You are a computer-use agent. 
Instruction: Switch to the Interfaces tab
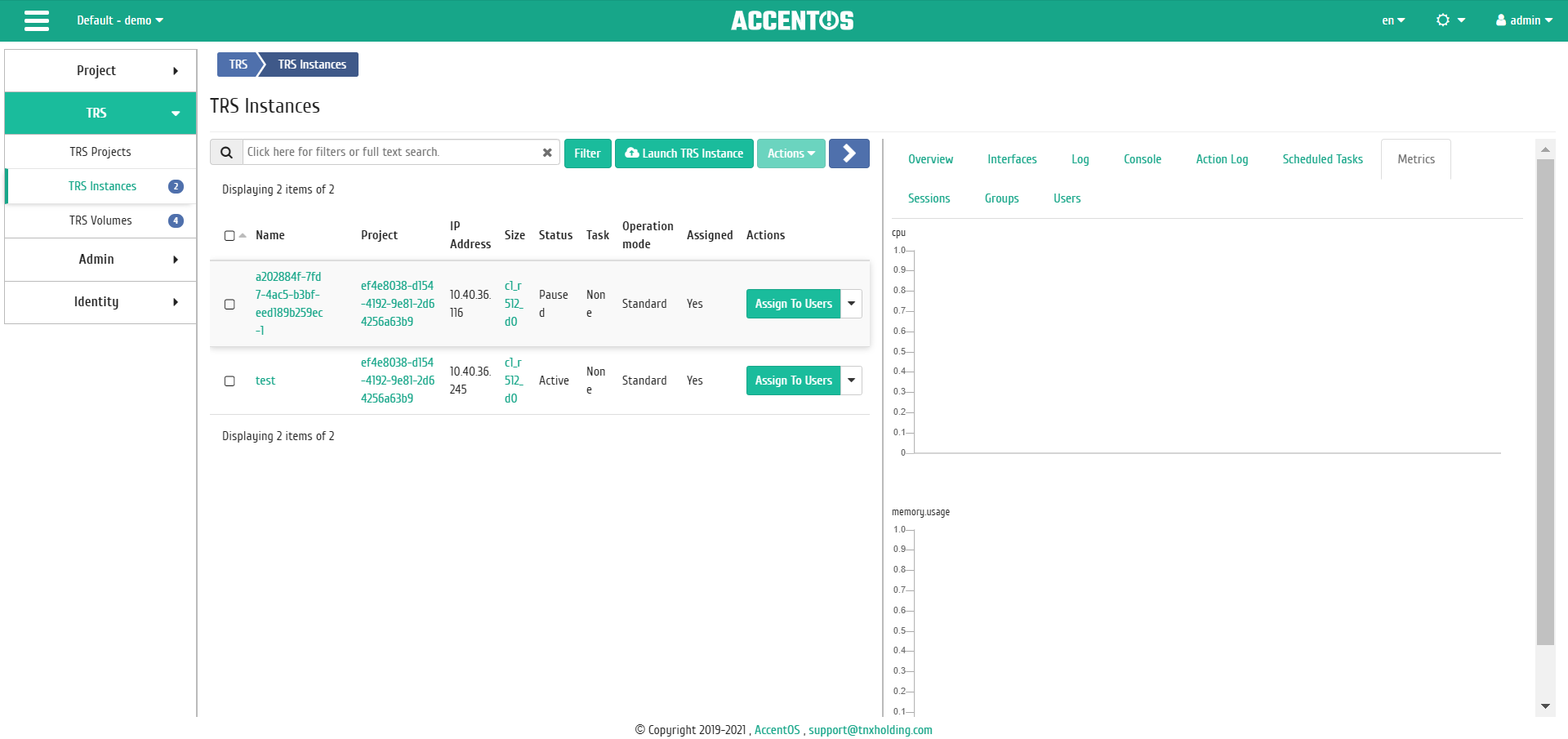click(1012, 159)
